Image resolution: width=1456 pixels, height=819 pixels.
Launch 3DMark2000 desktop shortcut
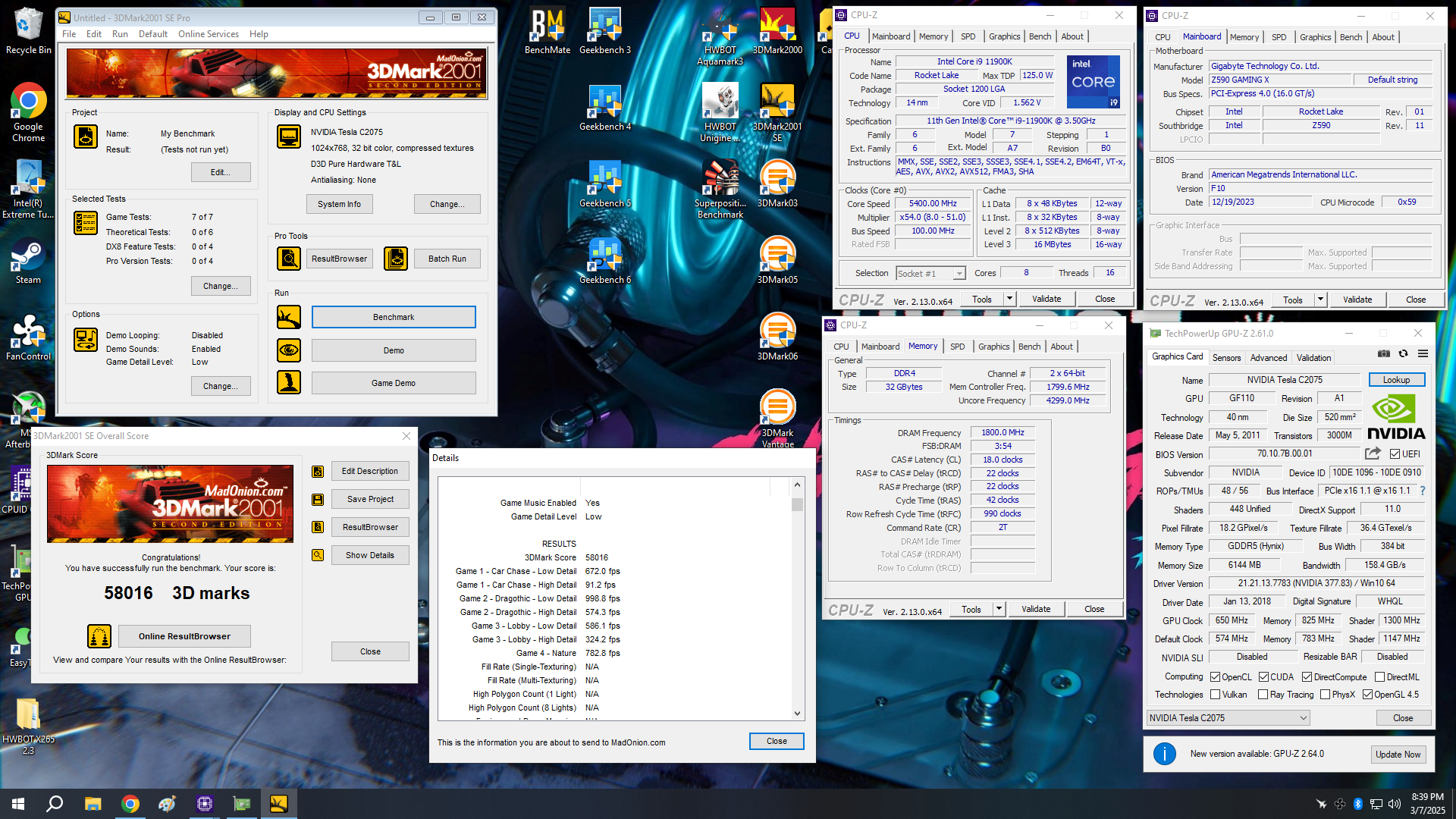(x=777, y=31)
